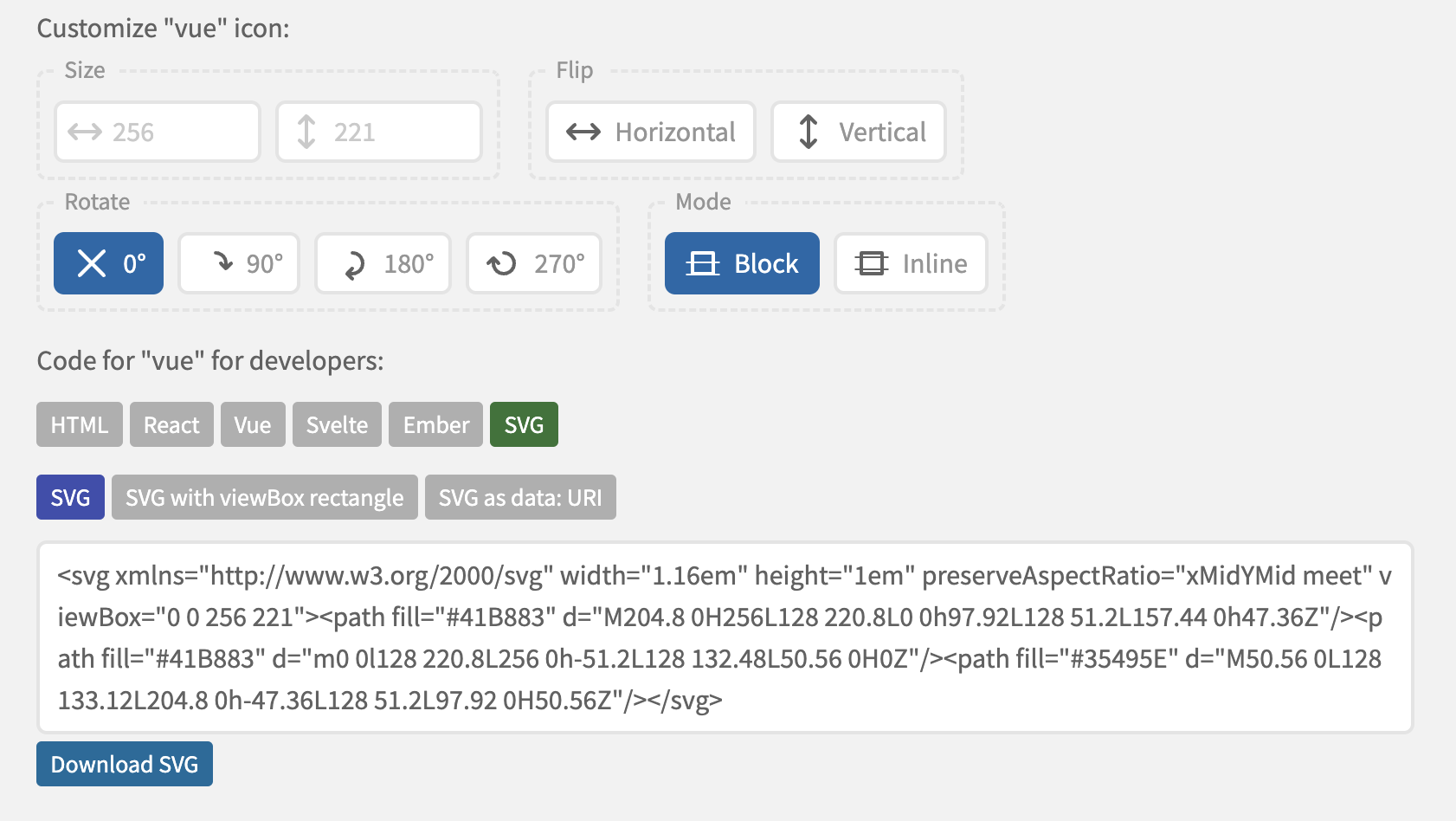The image size is (1456, 821).
Task: Click the Inline mode layout icon
Action: pos(873,263)
